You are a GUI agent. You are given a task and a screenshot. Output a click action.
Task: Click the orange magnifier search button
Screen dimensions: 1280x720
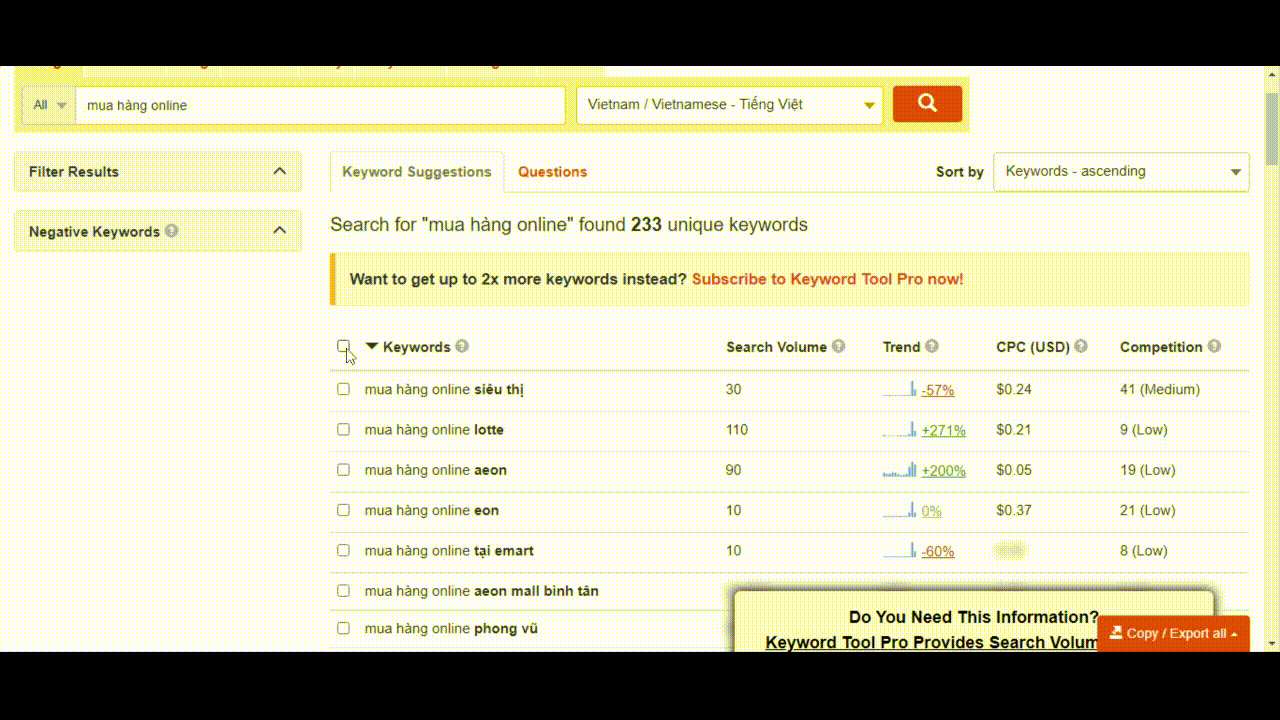(927, 104)
